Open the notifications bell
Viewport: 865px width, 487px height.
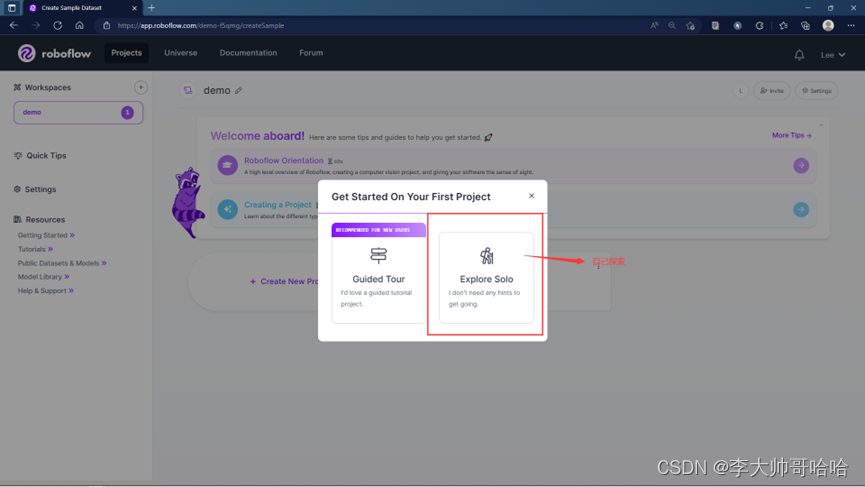click(x=799, y=55)
